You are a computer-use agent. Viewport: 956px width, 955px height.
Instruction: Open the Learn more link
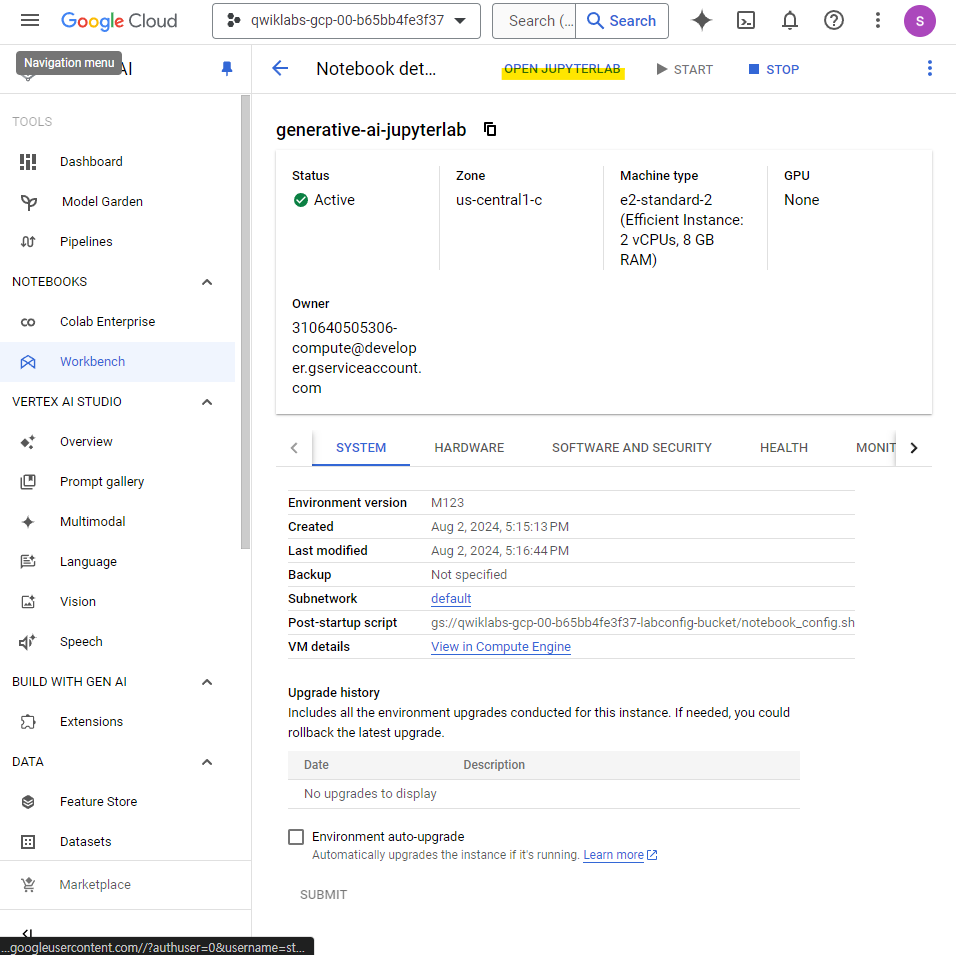[620, 855]
